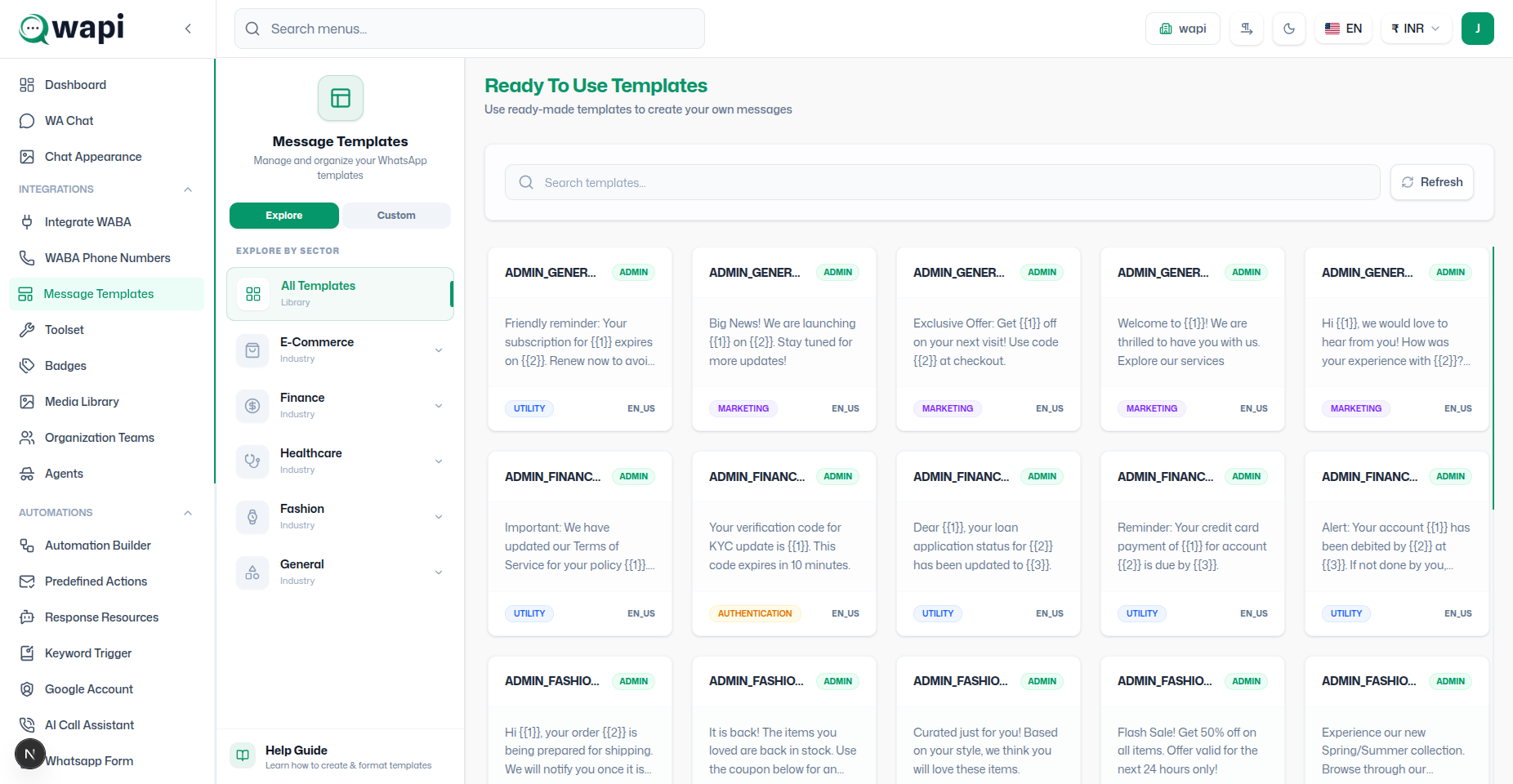
Task: Switch to the Explore tab
Action: point(284,216)
